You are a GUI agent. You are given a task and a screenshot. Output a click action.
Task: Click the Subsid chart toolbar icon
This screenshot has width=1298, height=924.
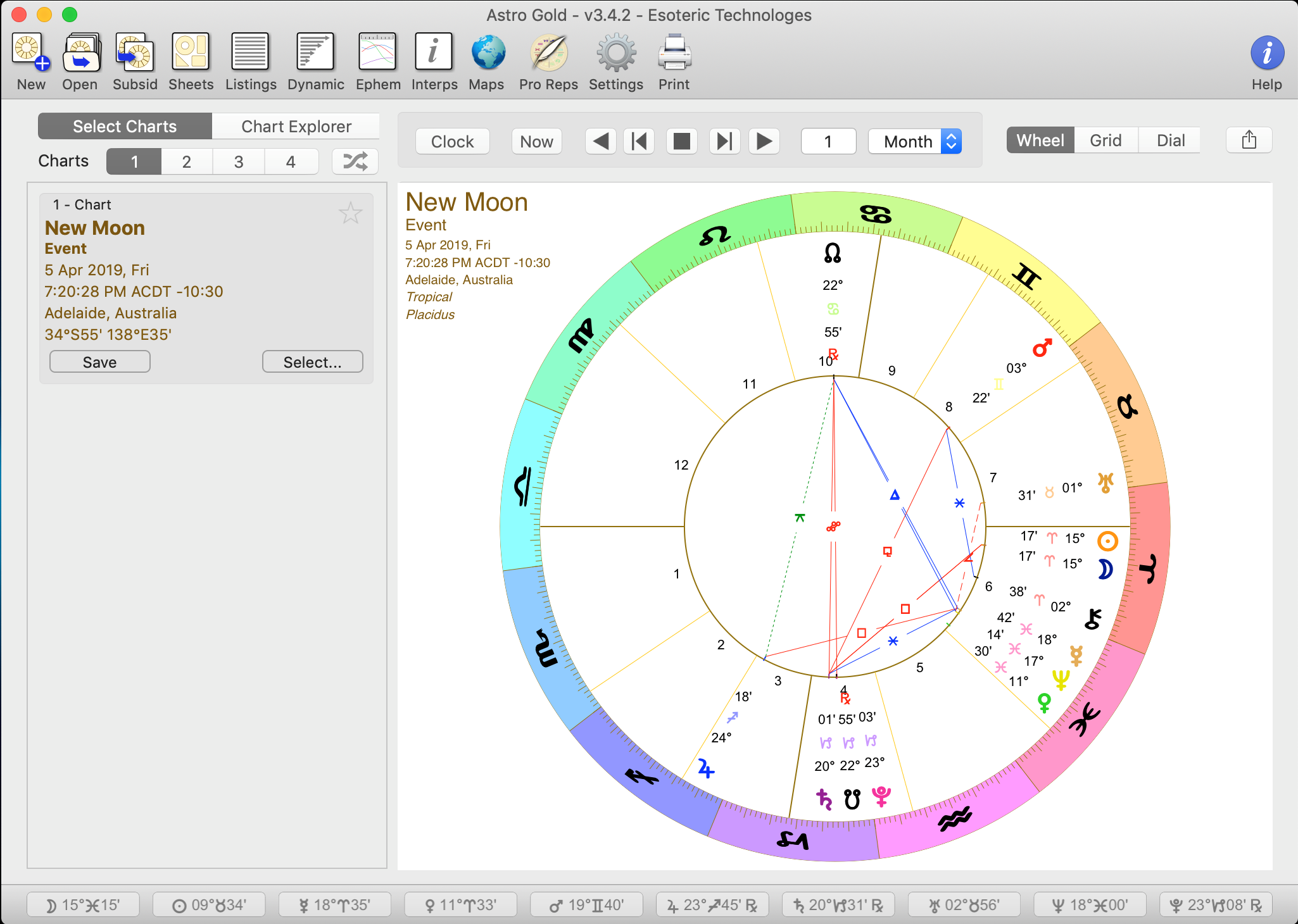pos(135,53)
